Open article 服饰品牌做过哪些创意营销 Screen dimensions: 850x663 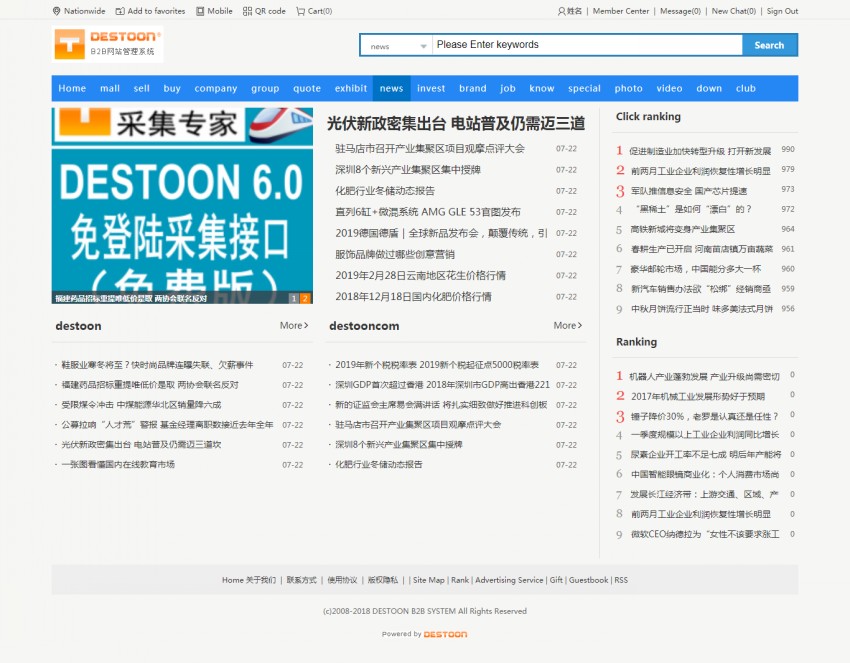point(395,254)
